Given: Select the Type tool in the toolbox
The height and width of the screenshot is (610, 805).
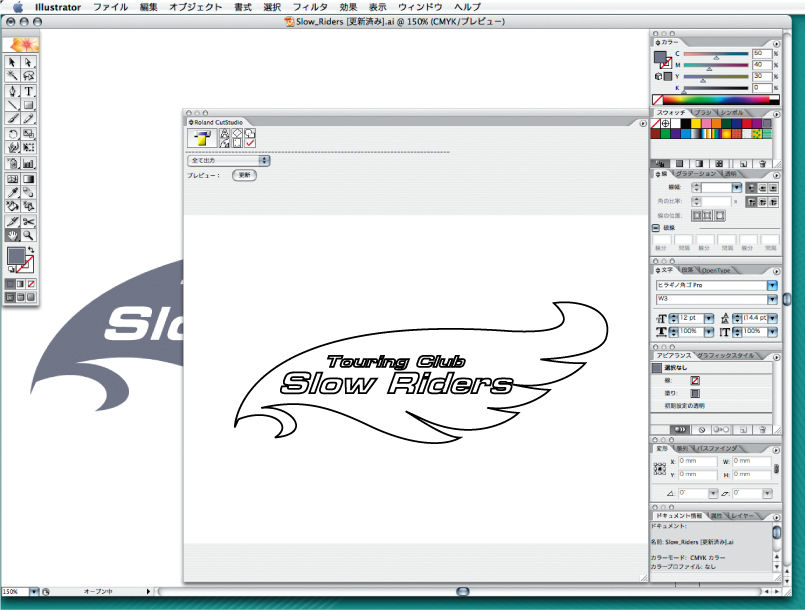Looking at the screenshot, I should click(29, 90).
